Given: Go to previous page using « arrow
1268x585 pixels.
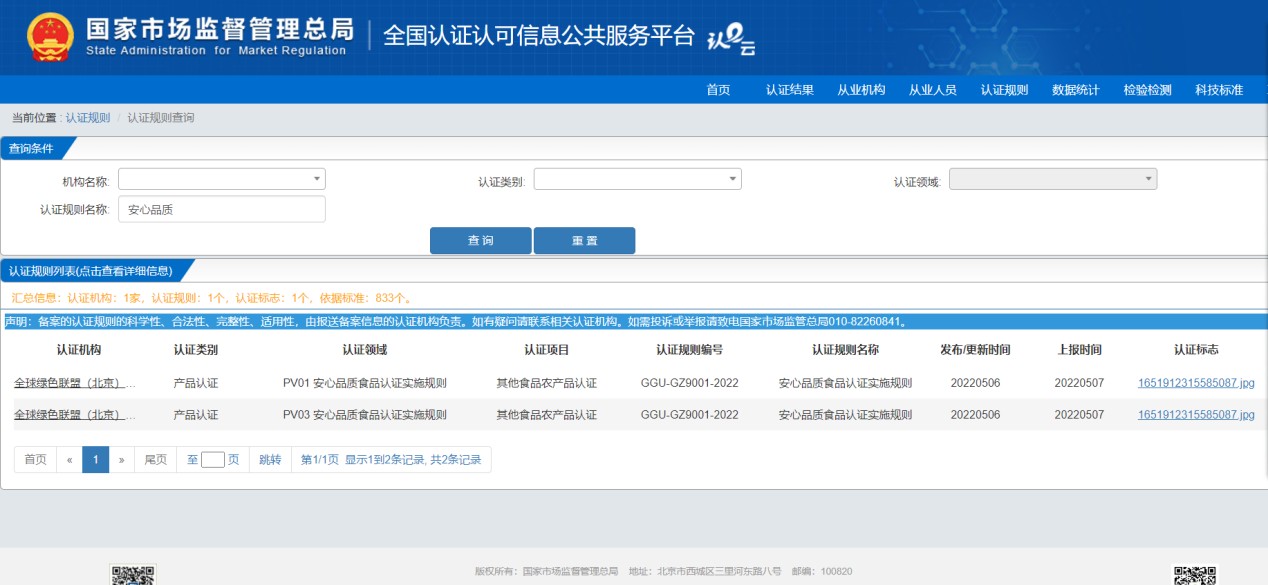Looking at the screenshot, I should [x=69, y=460].
